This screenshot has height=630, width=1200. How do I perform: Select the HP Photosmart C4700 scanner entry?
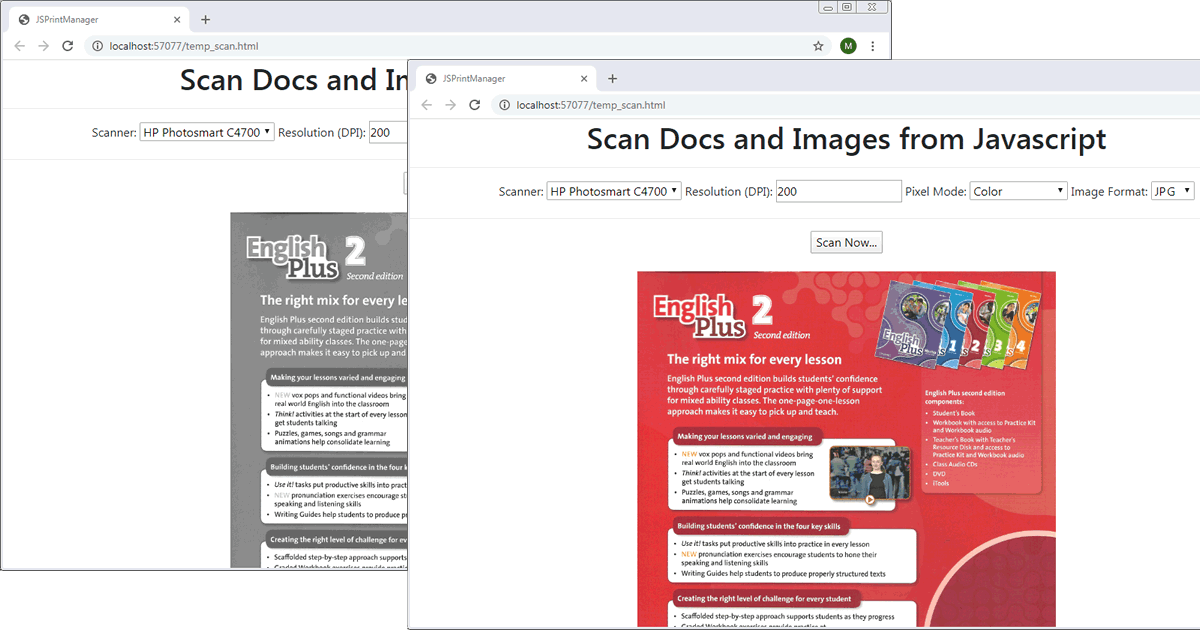click(607, 190)
